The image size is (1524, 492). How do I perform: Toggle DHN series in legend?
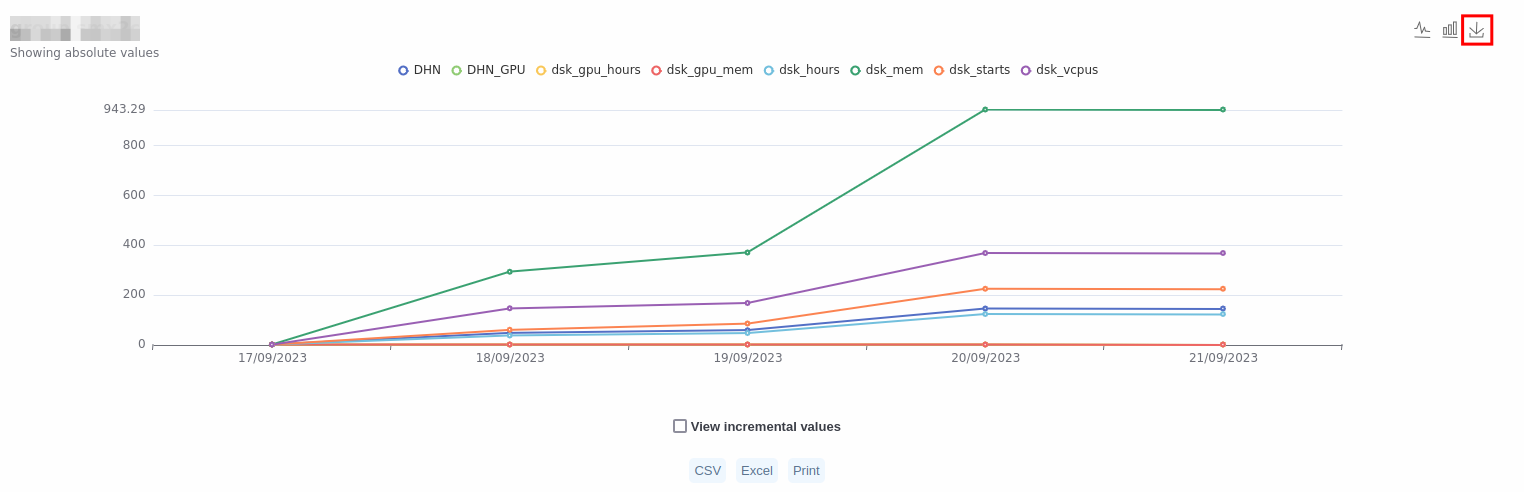tap(419, 70)
